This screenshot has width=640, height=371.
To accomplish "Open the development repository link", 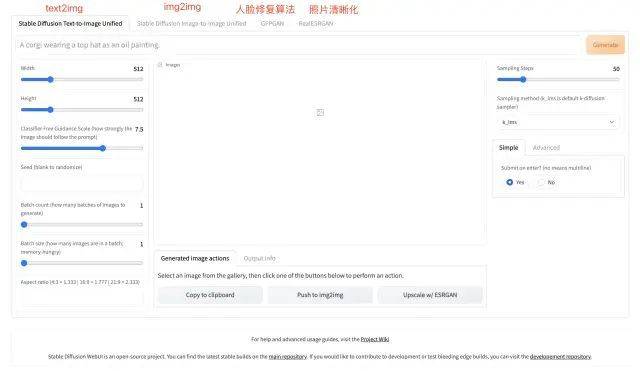I will 560,357.
